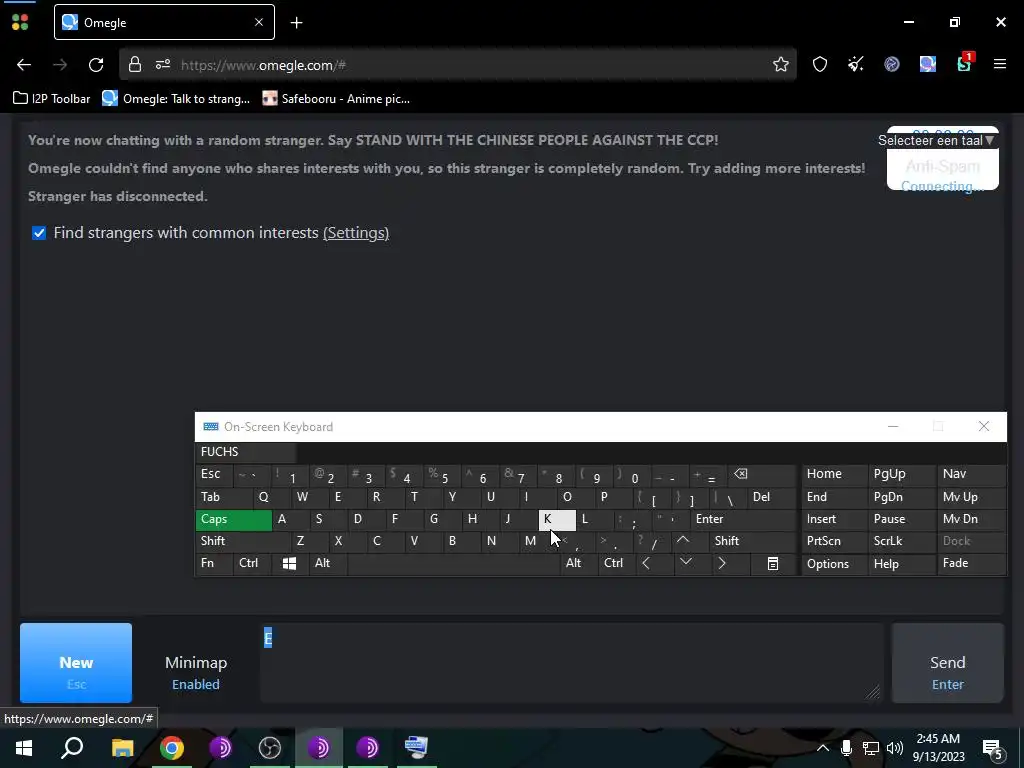Open the Omegle: Talk to strangers bookmark
1024x768 pixels.
click(176, 99)
